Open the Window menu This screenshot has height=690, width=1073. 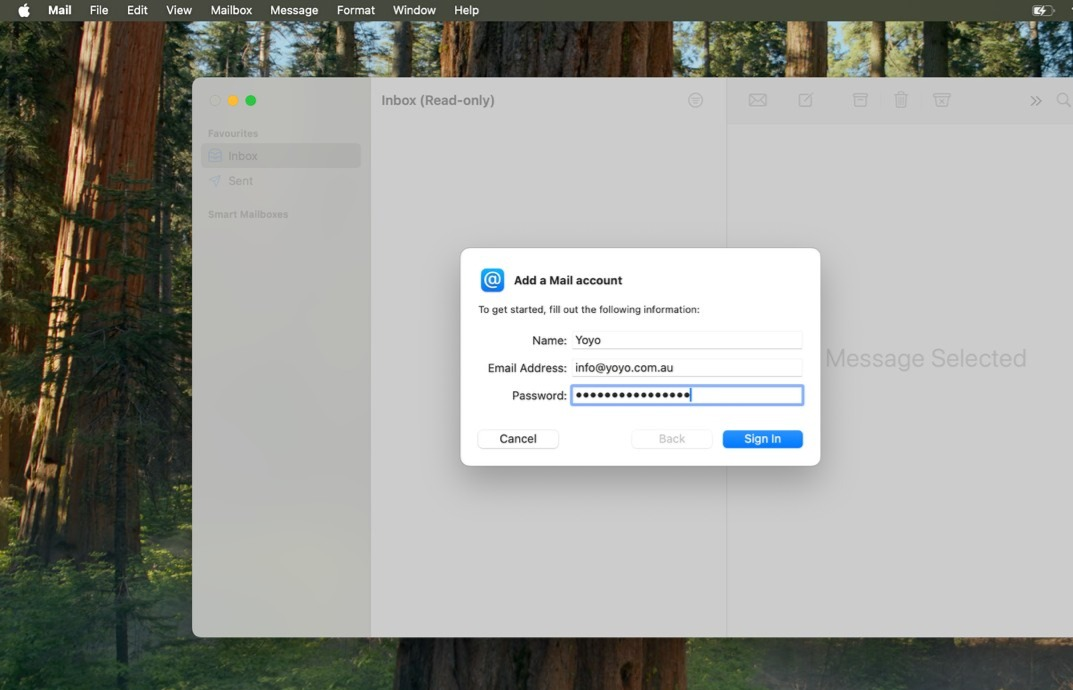pos(414,10)
